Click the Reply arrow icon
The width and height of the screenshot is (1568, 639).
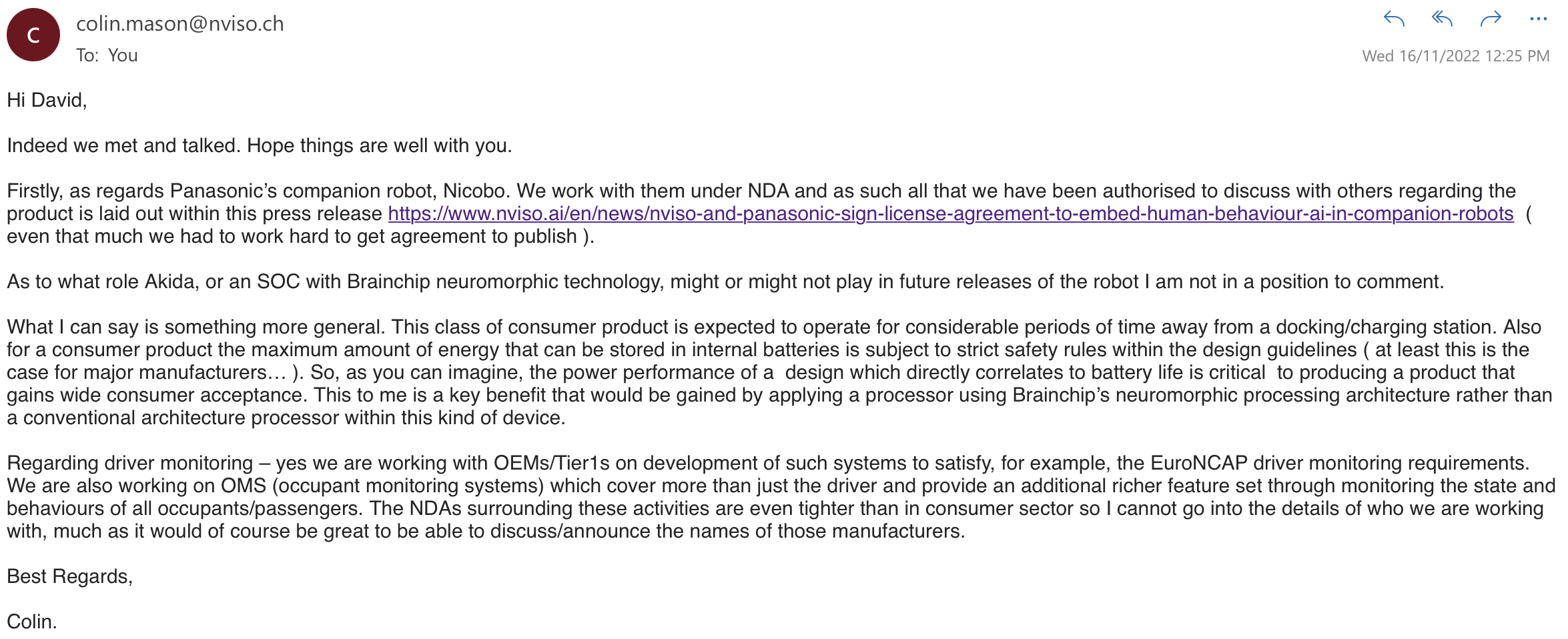tap(1394, 19)
